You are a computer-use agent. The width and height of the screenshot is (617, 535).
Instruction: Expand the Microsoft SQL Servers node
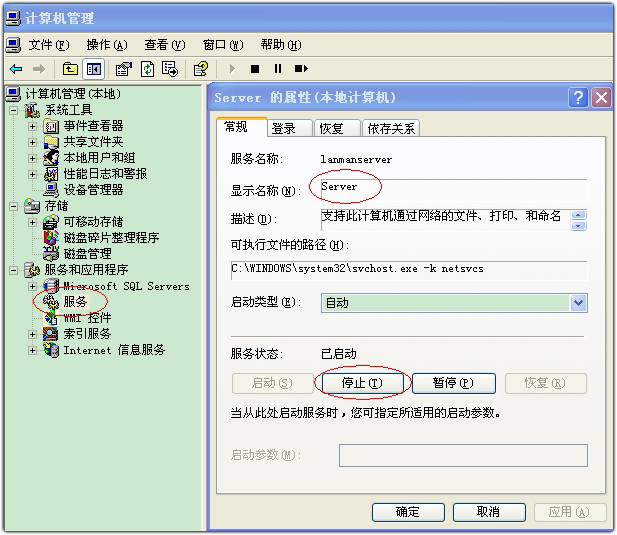coord(33,286)
